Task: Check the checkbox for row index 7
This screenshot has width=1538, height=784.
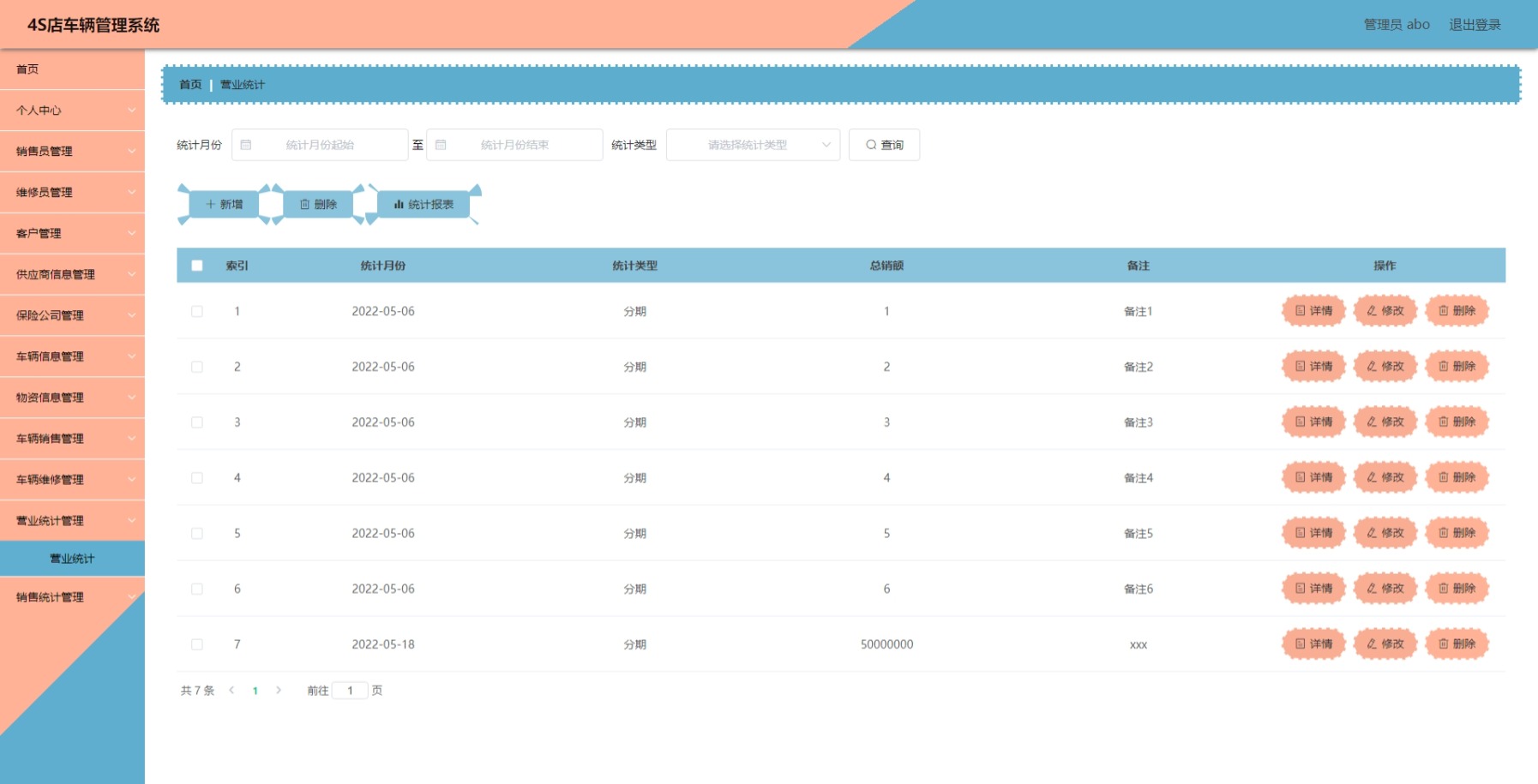Action: [x=197, y=644]
